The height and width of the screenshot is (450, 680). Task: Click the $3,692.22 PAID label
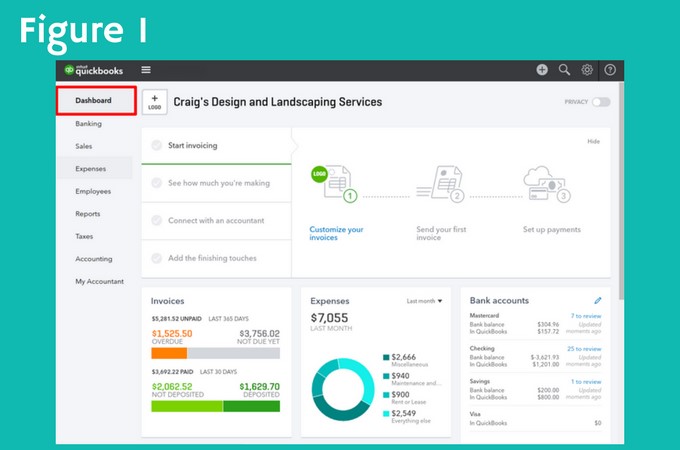[x=172, y=372]
